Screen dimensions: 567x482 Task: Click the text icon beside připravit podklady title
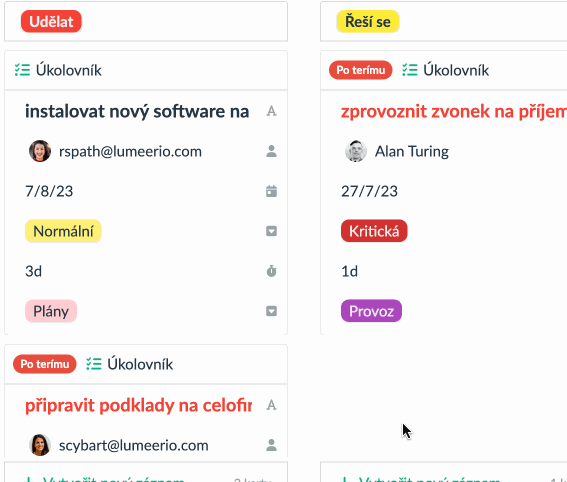pos(271,405)
